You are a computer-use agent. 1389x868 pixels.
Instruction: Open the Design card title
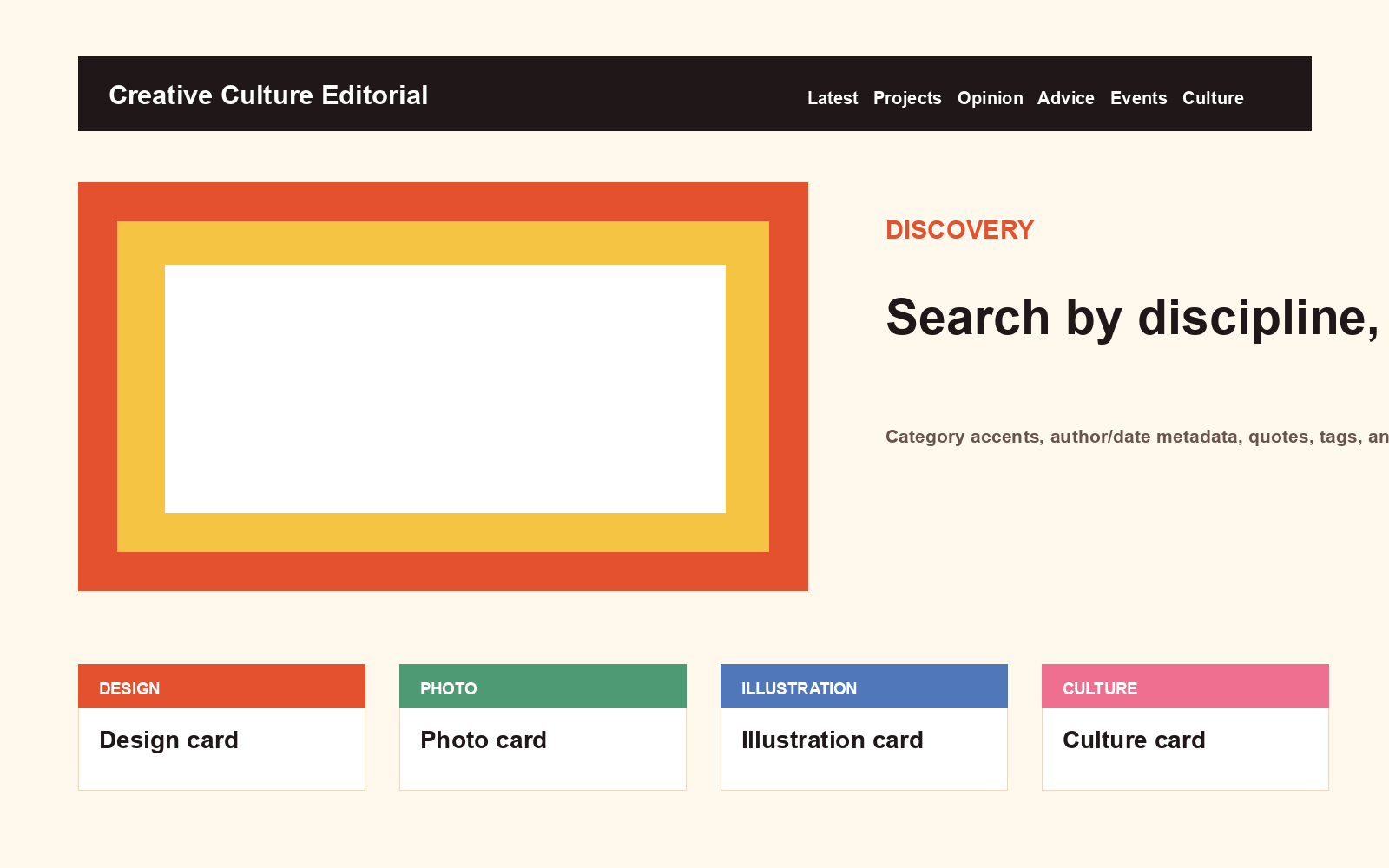(168, 740)
